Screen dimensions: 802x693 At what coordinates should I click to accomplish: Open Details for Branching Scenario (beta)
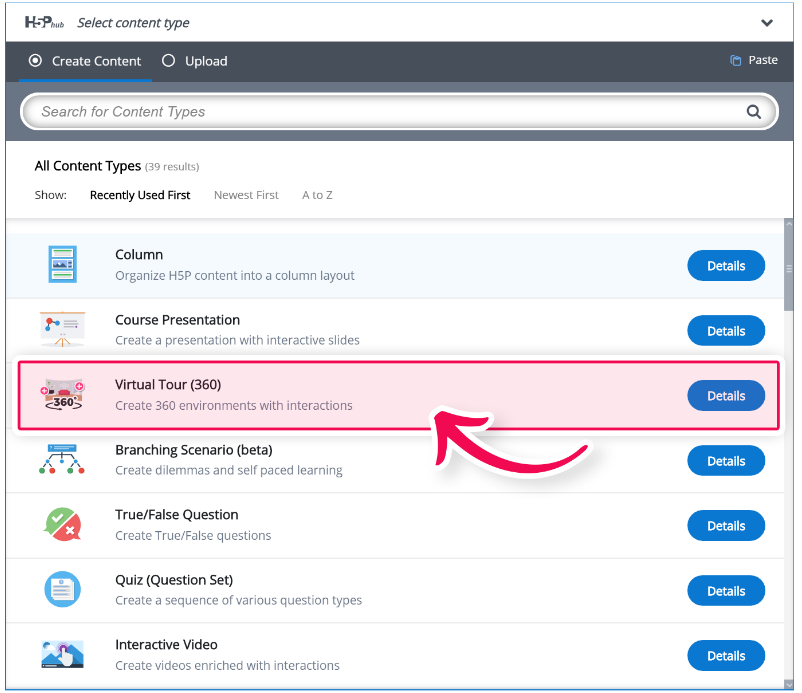[726, 461]
